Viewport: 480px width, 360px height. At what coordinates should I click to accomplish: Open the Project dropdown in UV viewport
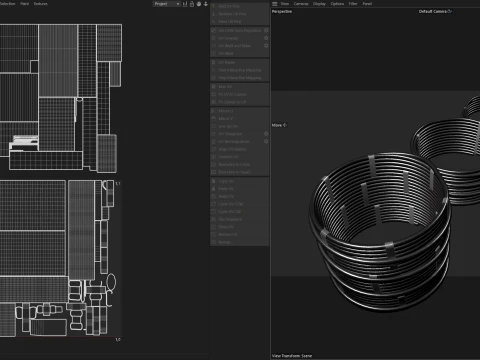pyautogui.click(x=167, y=4)
